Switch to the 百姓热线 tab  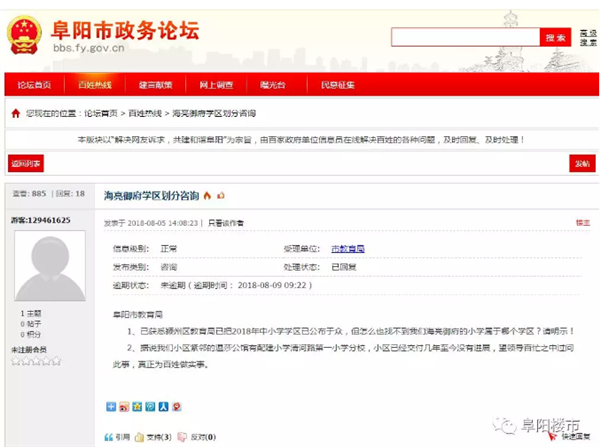(95, 86)
